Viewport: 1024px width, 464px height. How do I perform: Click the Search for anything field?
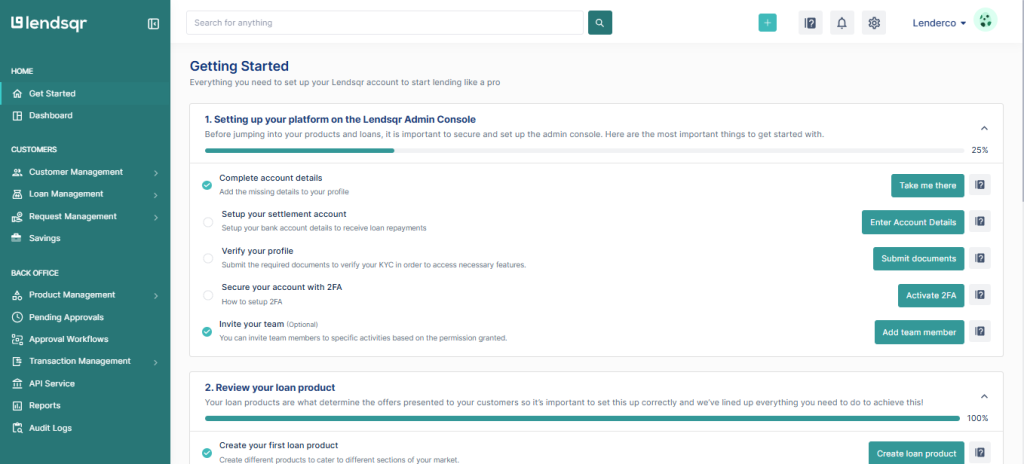(385, 23)
